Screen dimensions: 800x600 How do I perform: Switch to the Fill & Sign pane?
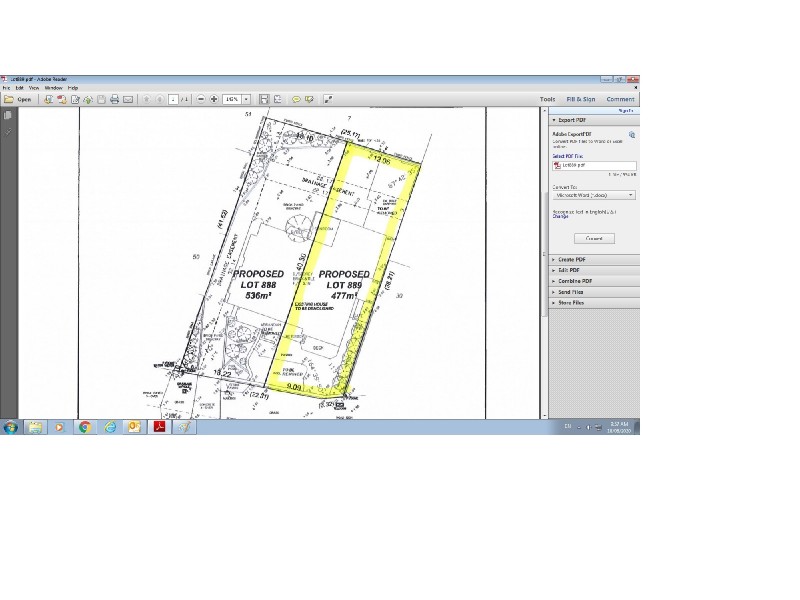580,99
